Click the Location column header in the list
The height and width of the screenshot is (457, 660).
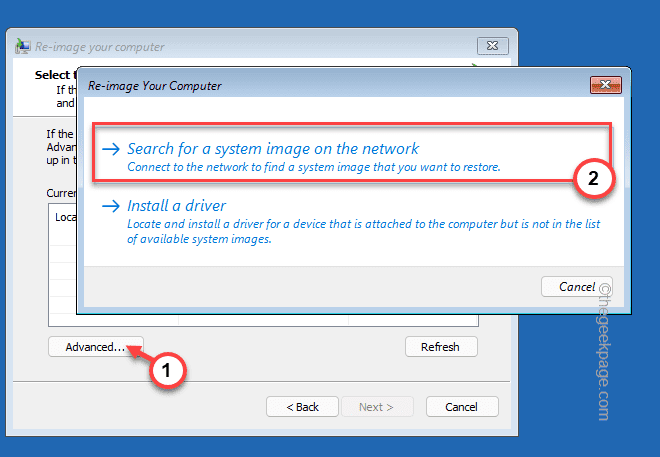click(x=66, y=217)
